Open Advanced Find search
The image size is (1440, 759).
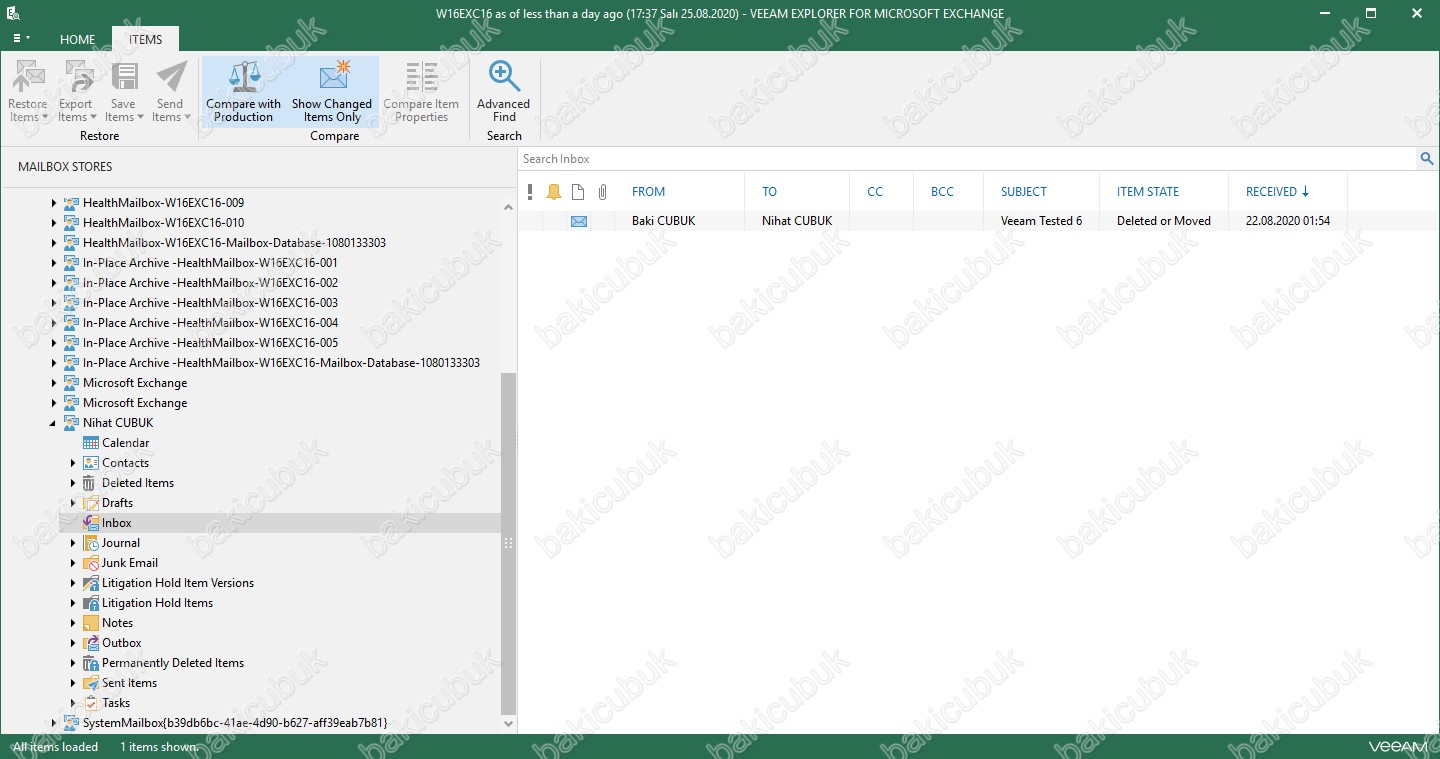click(504, 91)
